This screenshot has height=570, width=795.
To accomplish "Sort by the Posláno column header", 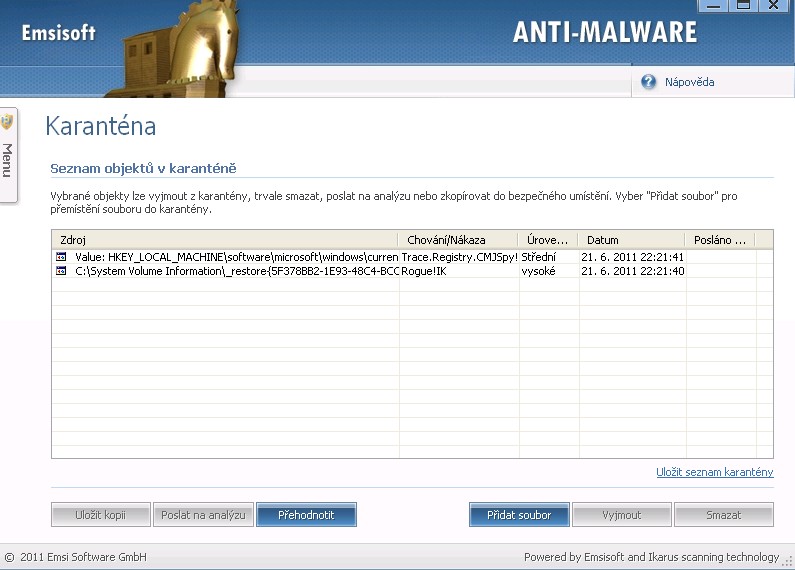I will click(720, 240).
